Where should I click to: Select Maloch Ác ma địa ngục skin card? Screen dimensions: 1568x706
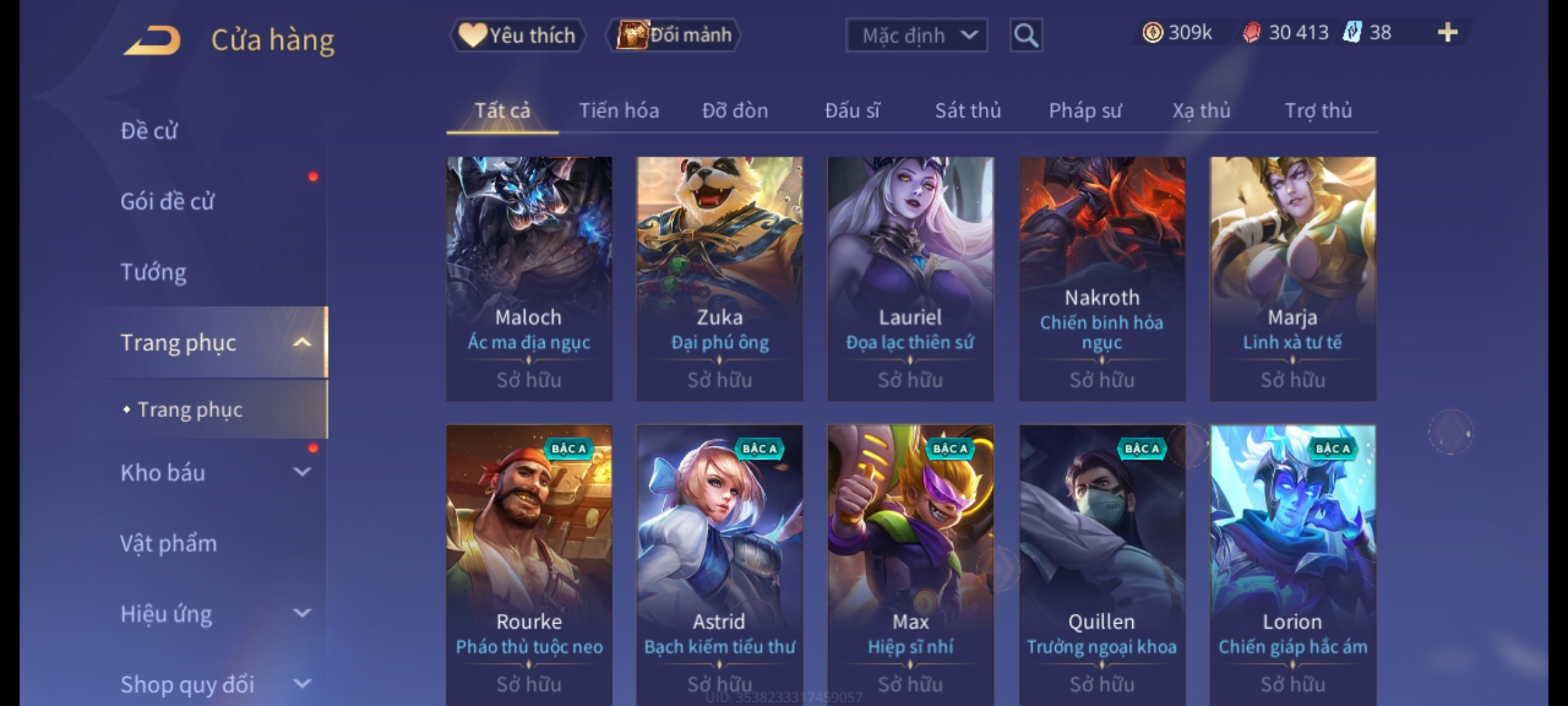529,278
